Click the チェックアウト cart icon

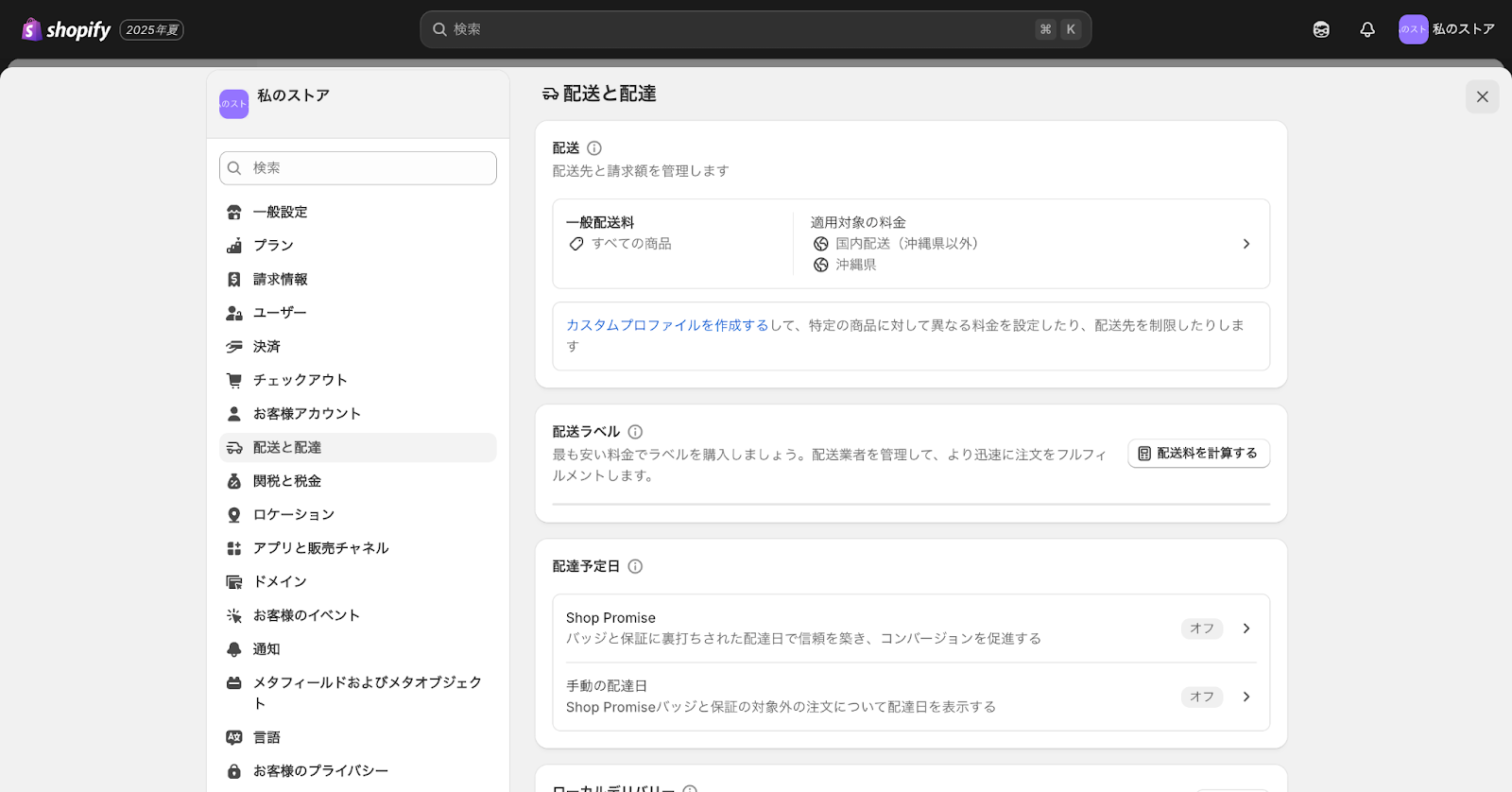234,380
